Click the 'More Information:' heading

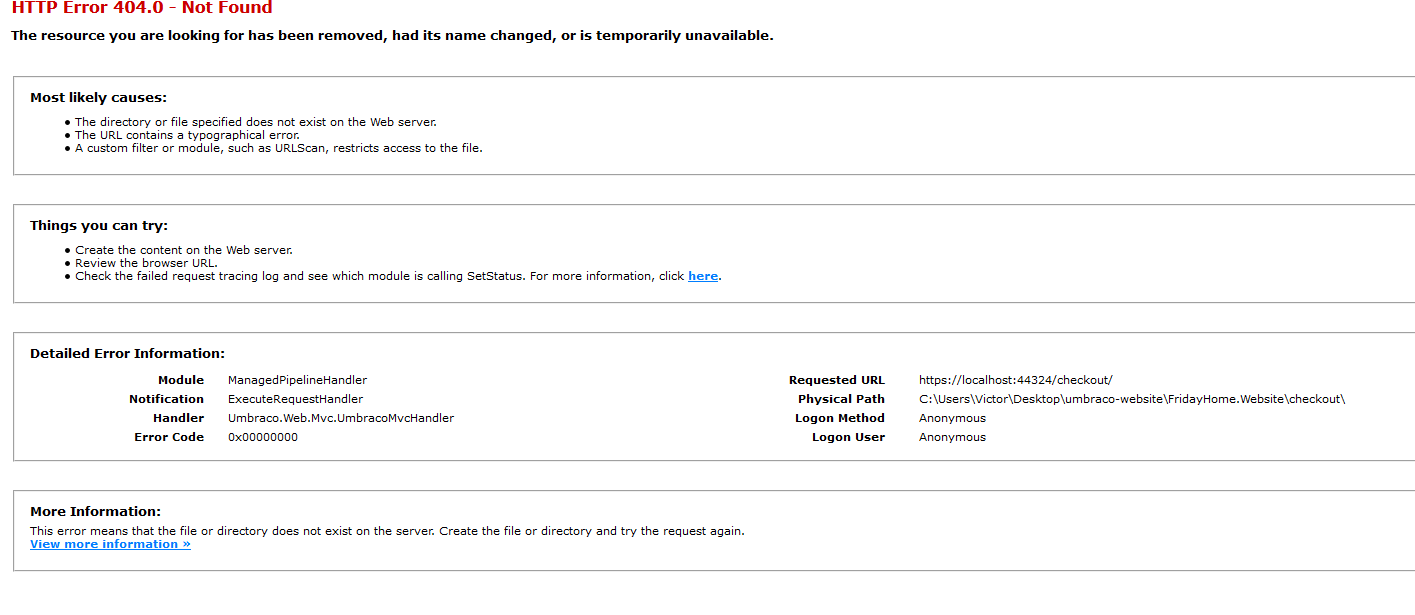tap(95, 512)
